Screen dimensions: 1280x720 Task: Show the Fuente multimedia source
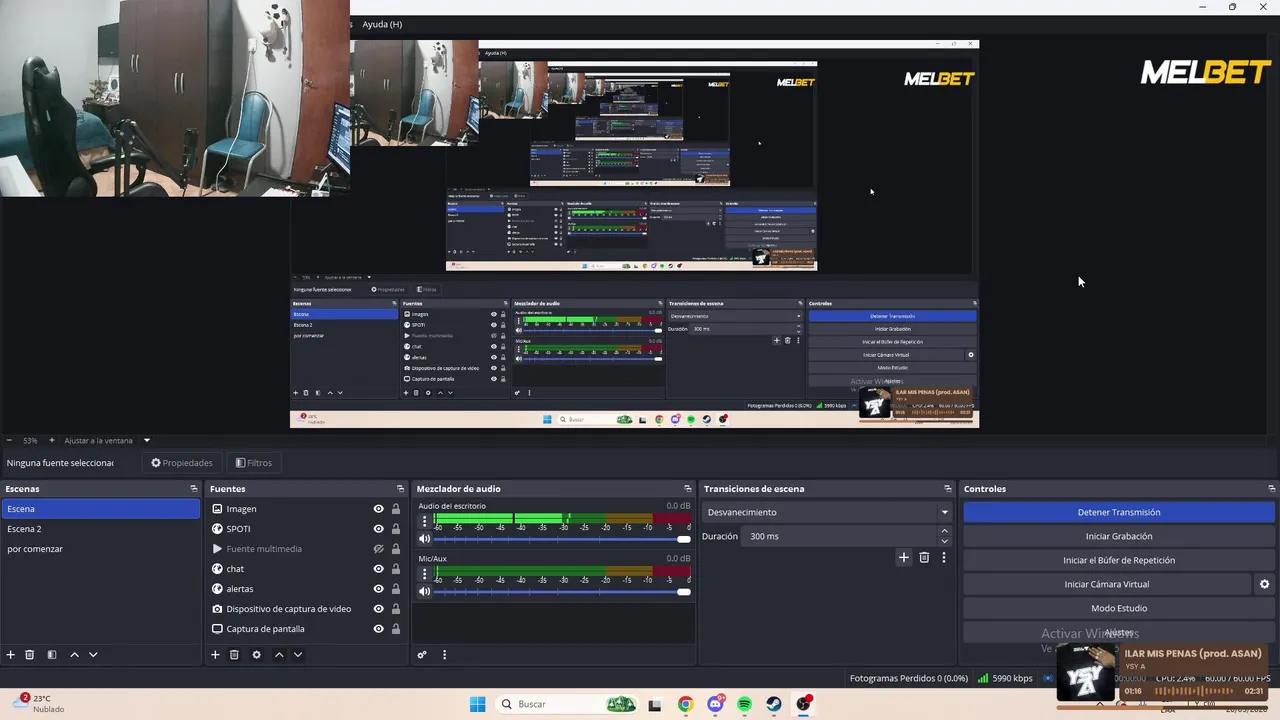point(378,549)
